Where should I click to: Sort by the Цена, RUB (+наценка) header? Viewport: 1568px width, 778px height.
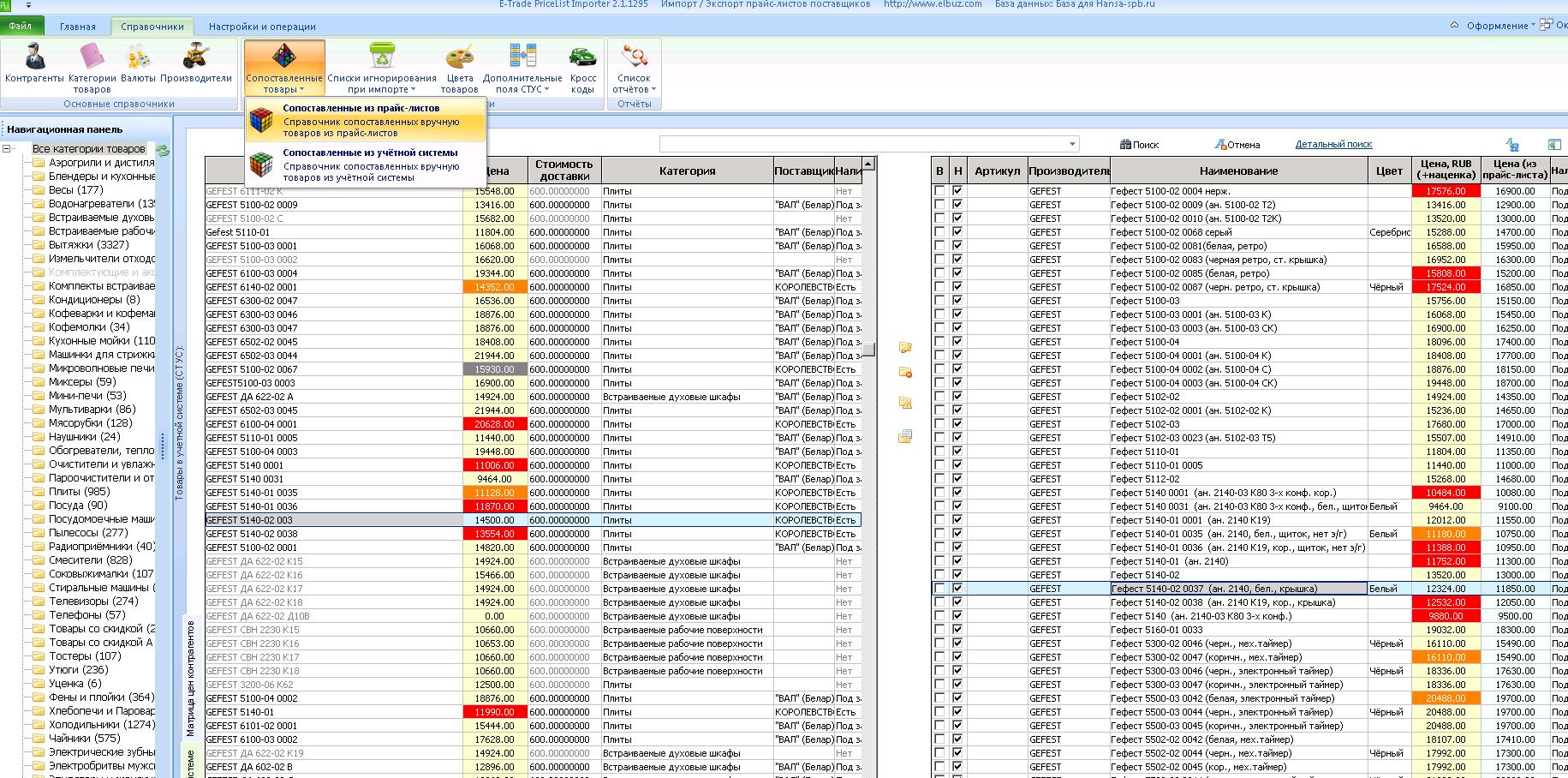pyautogui.click(x=1446, y=170)
